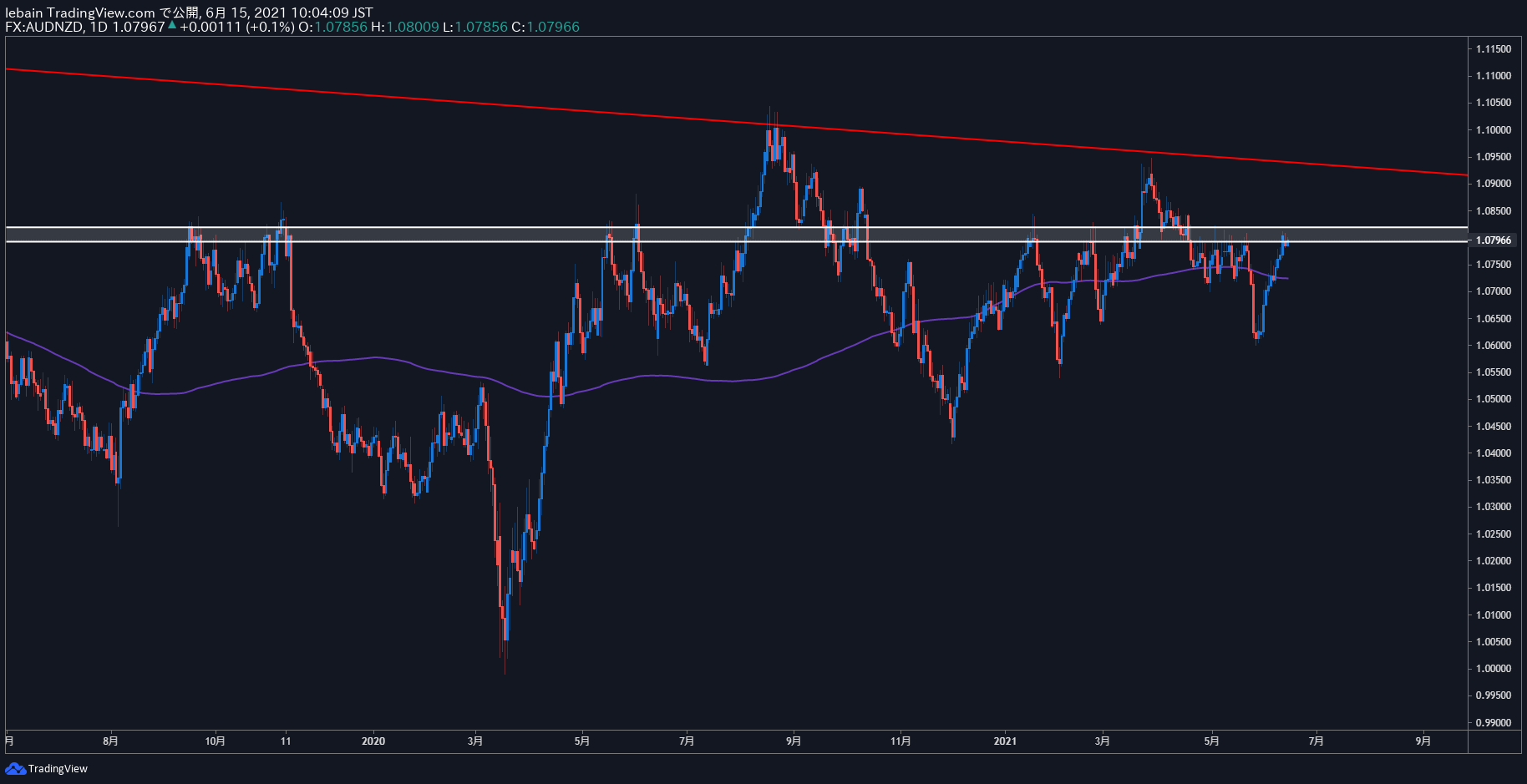Viewport: 1527px width, 784px height.
Task: Click the 1.06000 price axis label
Action: click(x=1494, y=346)
